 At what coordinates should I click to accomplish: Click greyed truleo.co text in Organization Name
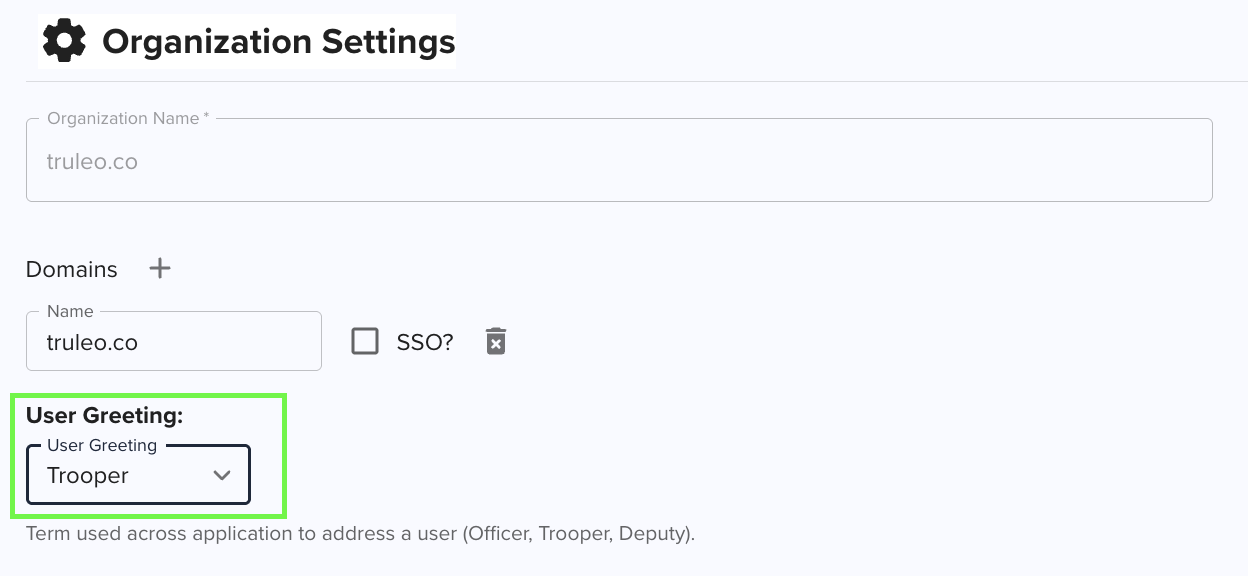[92, 161]
